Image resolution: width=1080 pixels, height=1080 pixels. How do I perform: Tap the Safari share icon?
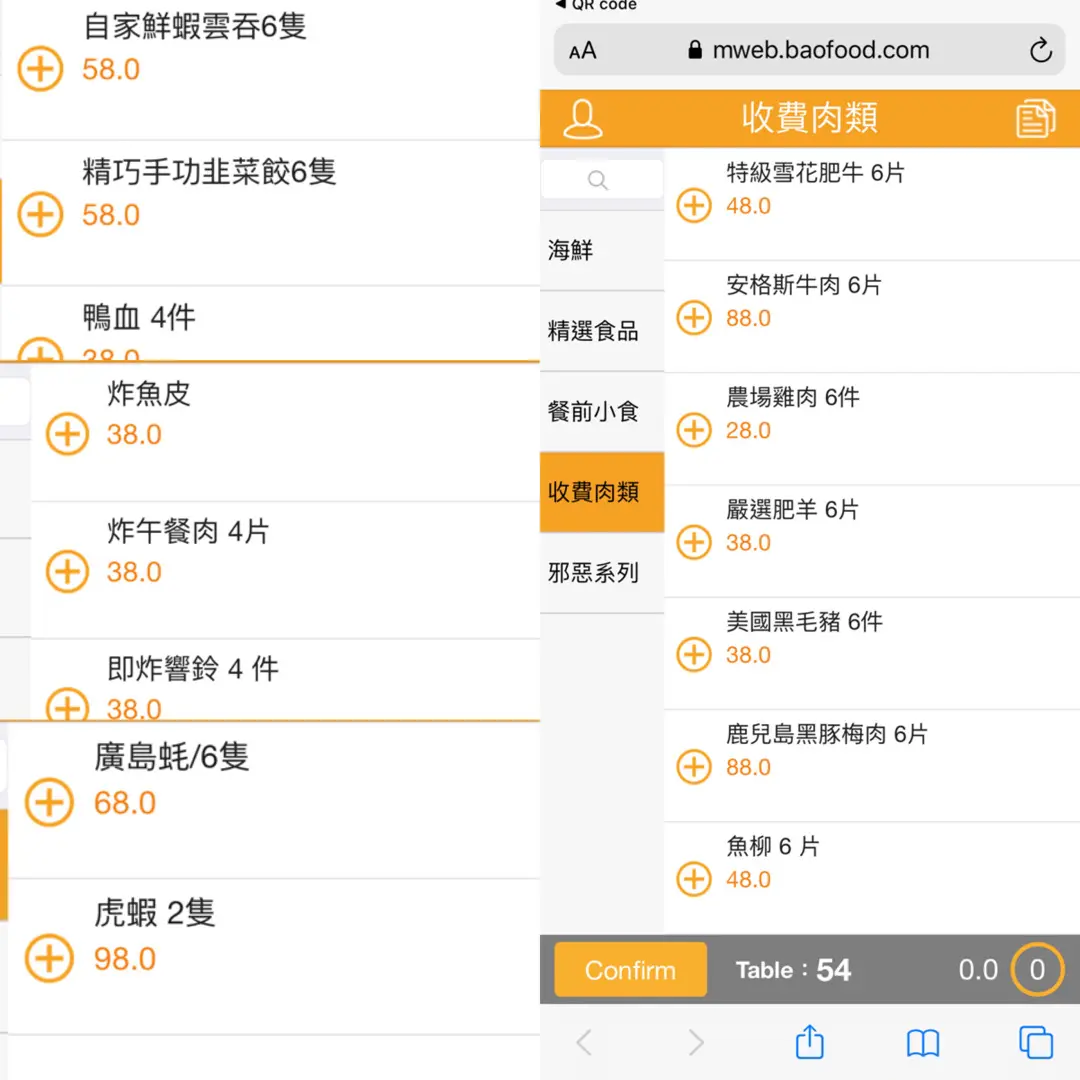(809, 1043)
